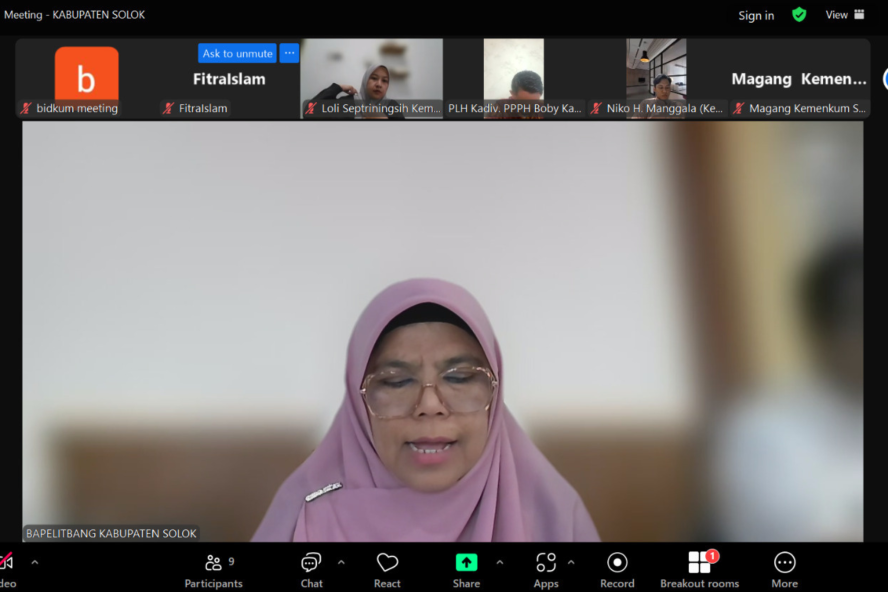Start recording with the Record button
This screenshot has width=888, height=592.
click(x=617, y=568)
